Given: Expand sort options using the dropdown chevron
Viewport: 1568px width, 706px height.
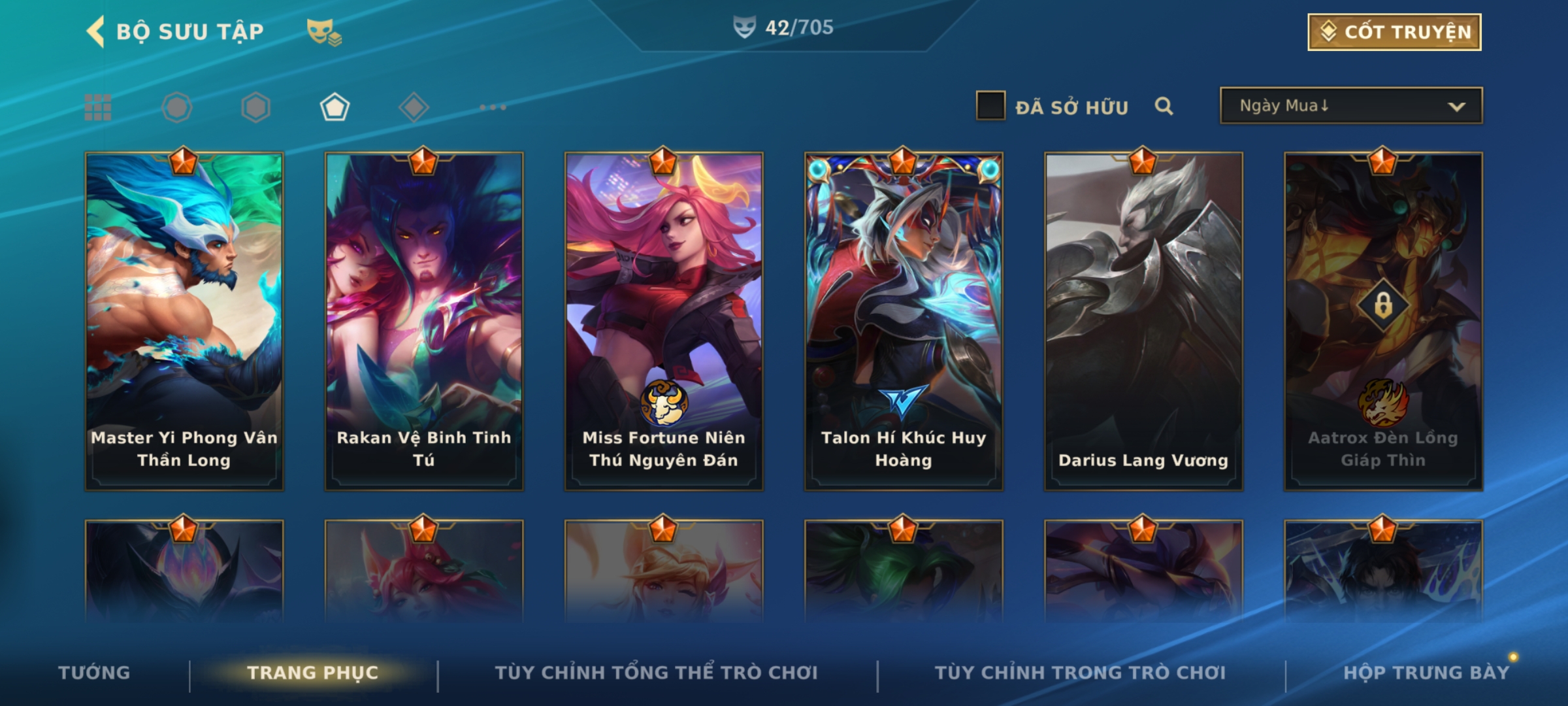Looking at the screenshot, I should pyautogui.click(x=1456, y=107).
